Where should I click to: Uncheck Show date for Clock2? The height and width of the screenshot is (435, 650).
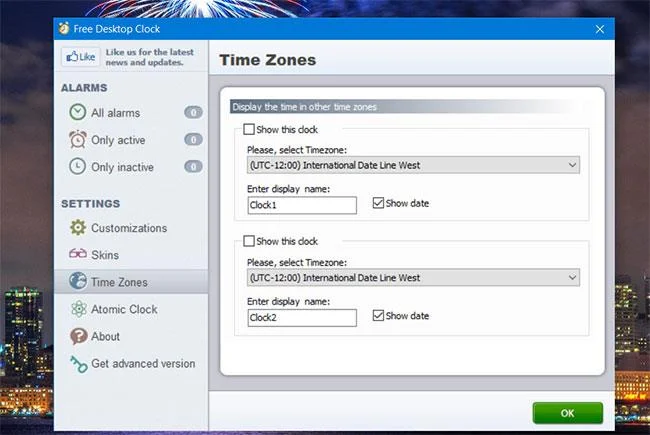click(378, 315)
